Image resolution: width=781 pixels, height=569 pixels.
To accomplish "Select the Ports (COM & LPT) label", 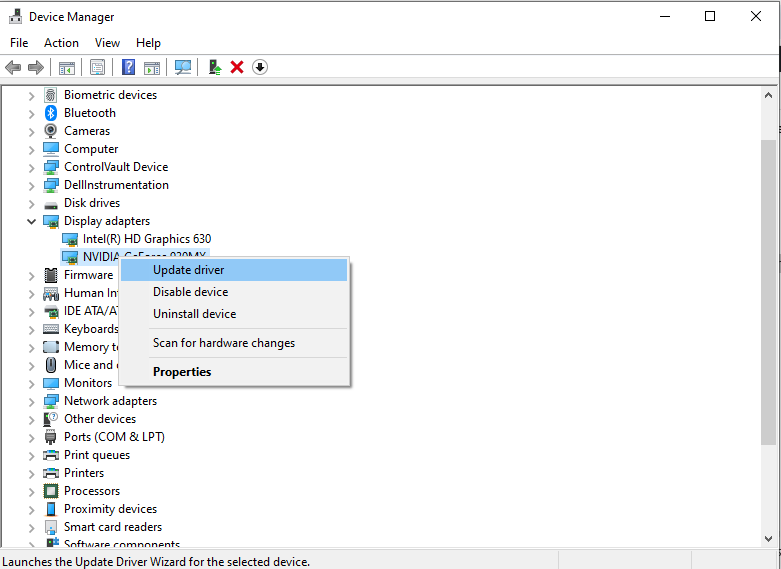I will [x=114, y=437].
